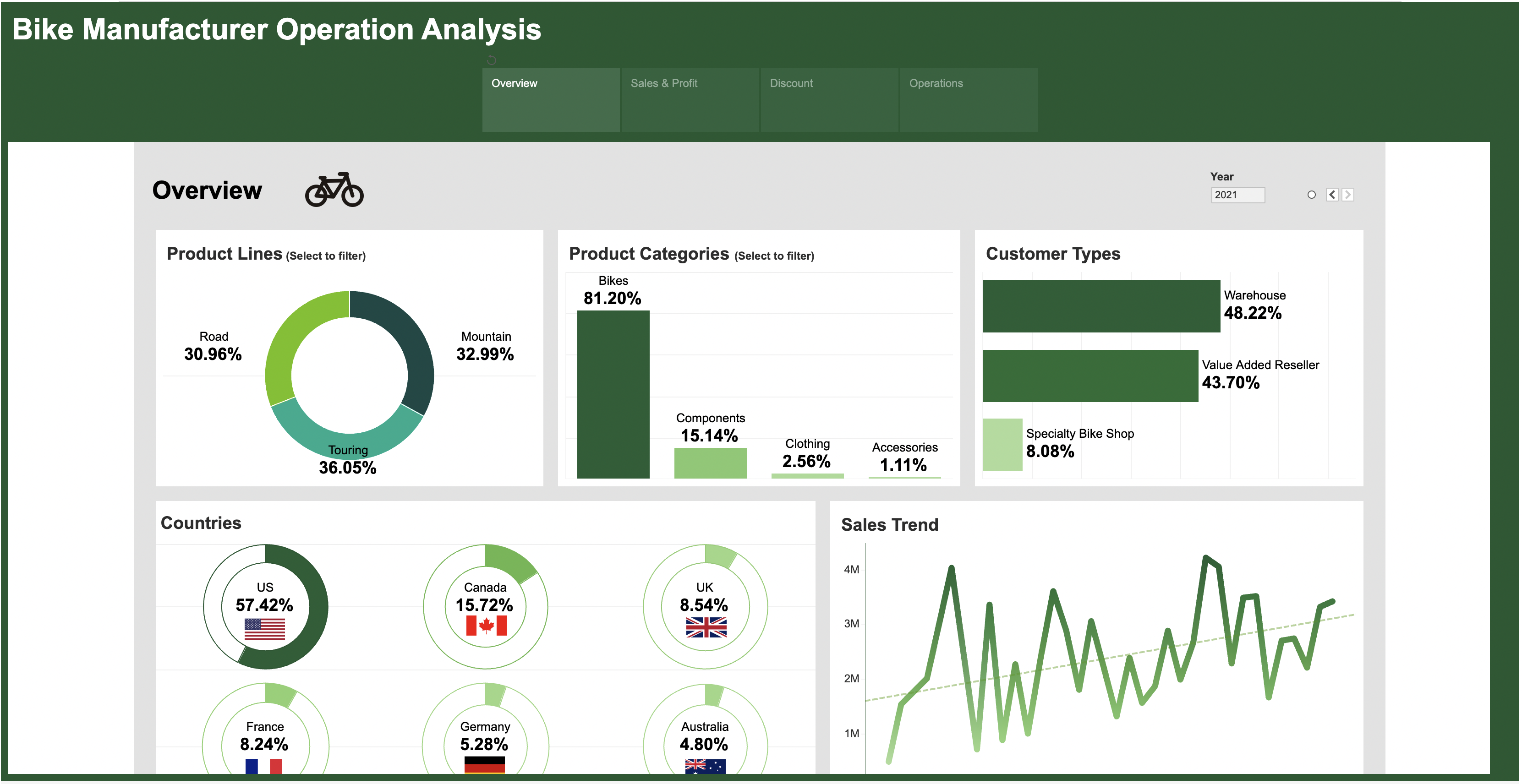Click the "8.54%" UK share value
This screenshot has width=1522, height=784.
coord(704,605)
